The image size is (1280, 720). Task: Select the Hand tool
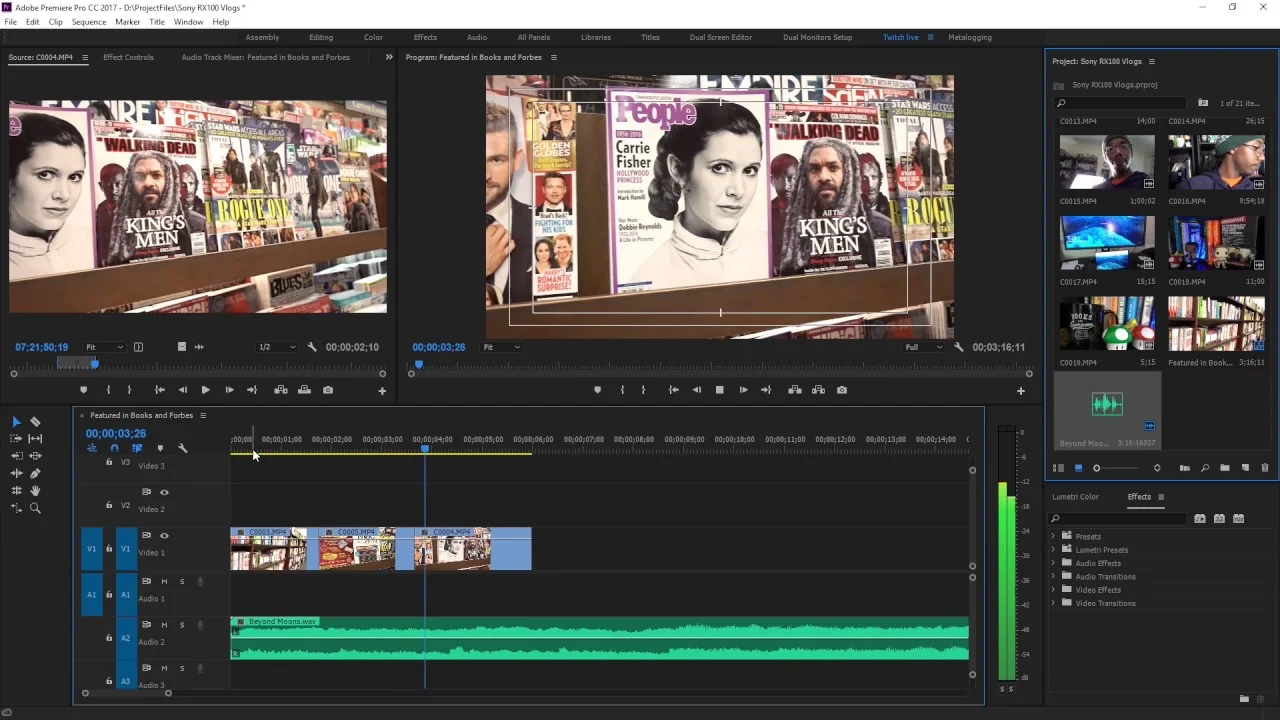(x=35, y=491)
